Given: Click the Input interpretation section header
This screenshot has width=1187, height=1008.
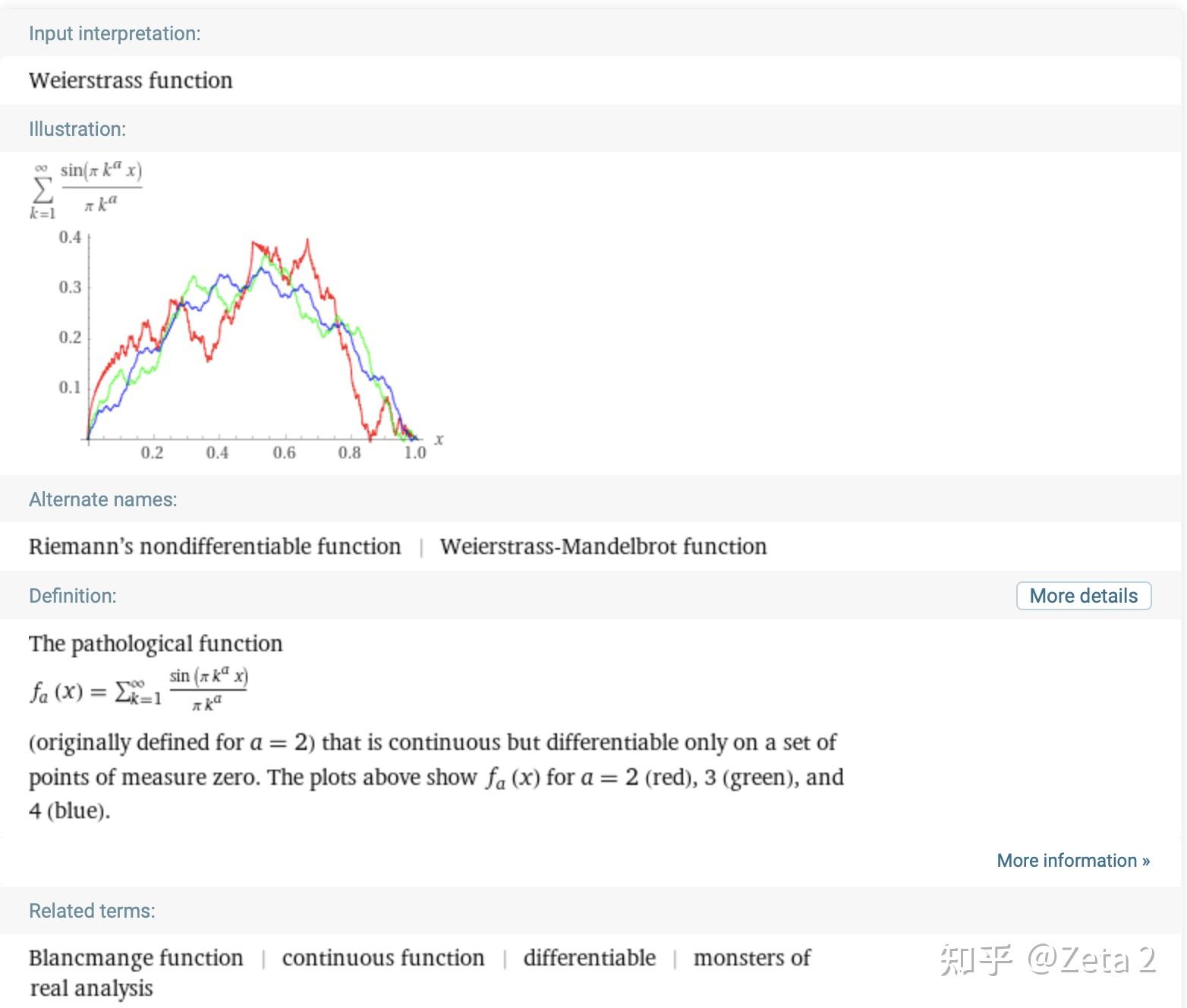Looking at the screenshot, I should 115,33.
